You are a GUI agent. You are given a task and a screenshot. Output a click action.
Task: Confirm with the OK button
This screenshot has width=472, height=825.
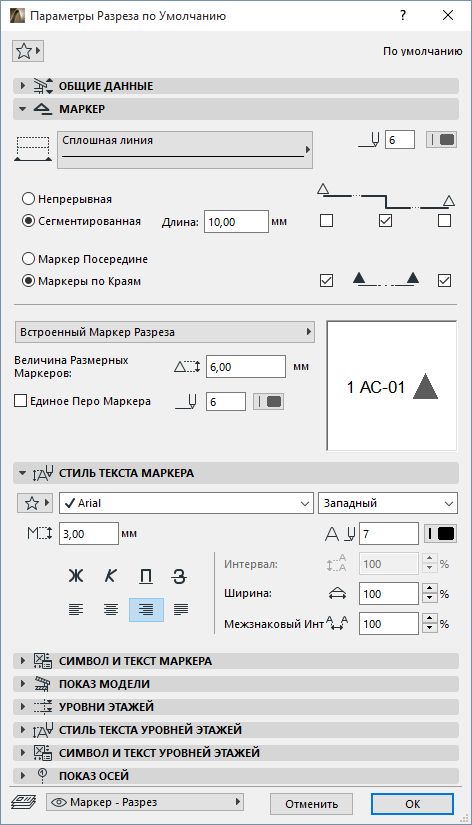413,804
